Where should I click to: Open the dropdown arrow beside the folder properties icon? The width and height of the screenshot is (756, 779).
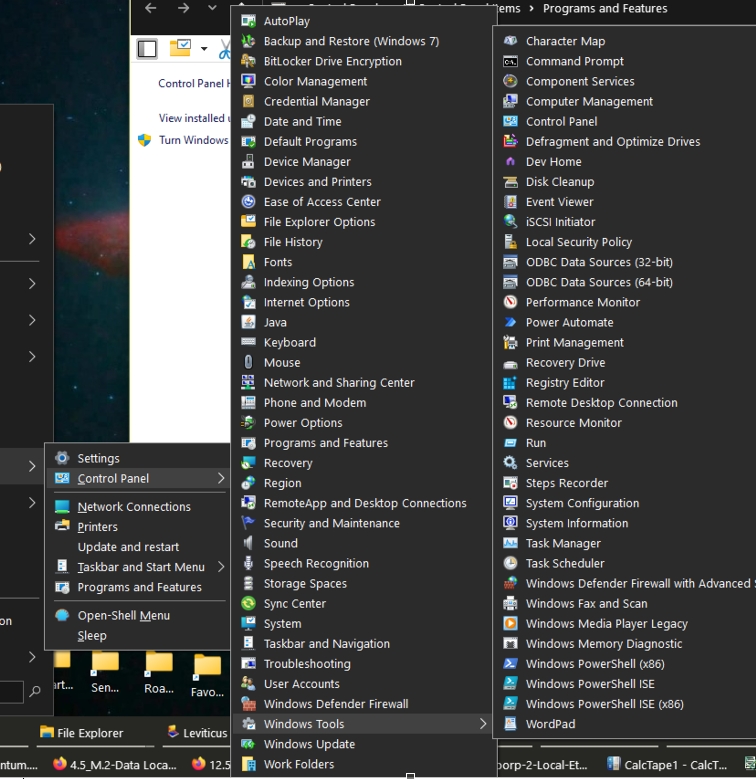coord(204,49)
